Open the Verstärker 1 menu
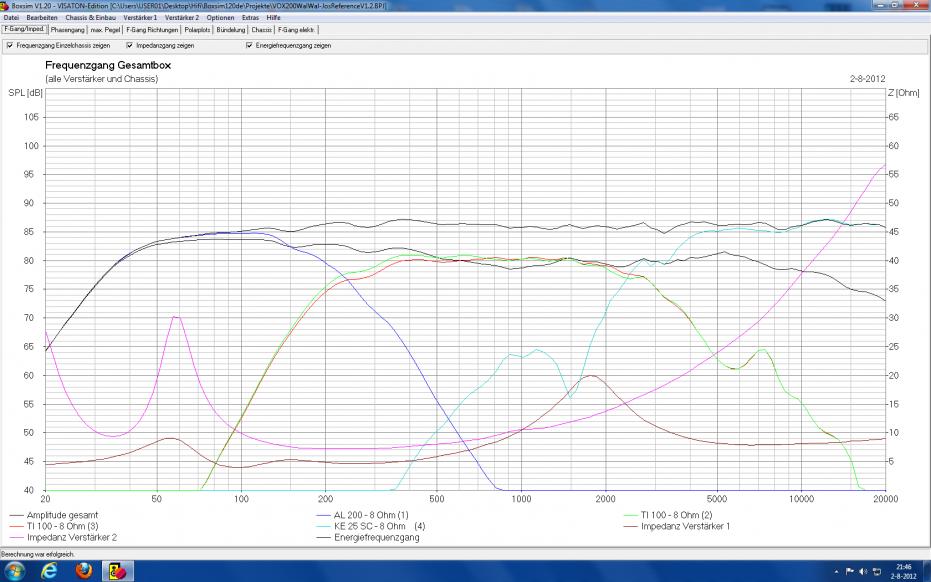 (x=140, y=18)
